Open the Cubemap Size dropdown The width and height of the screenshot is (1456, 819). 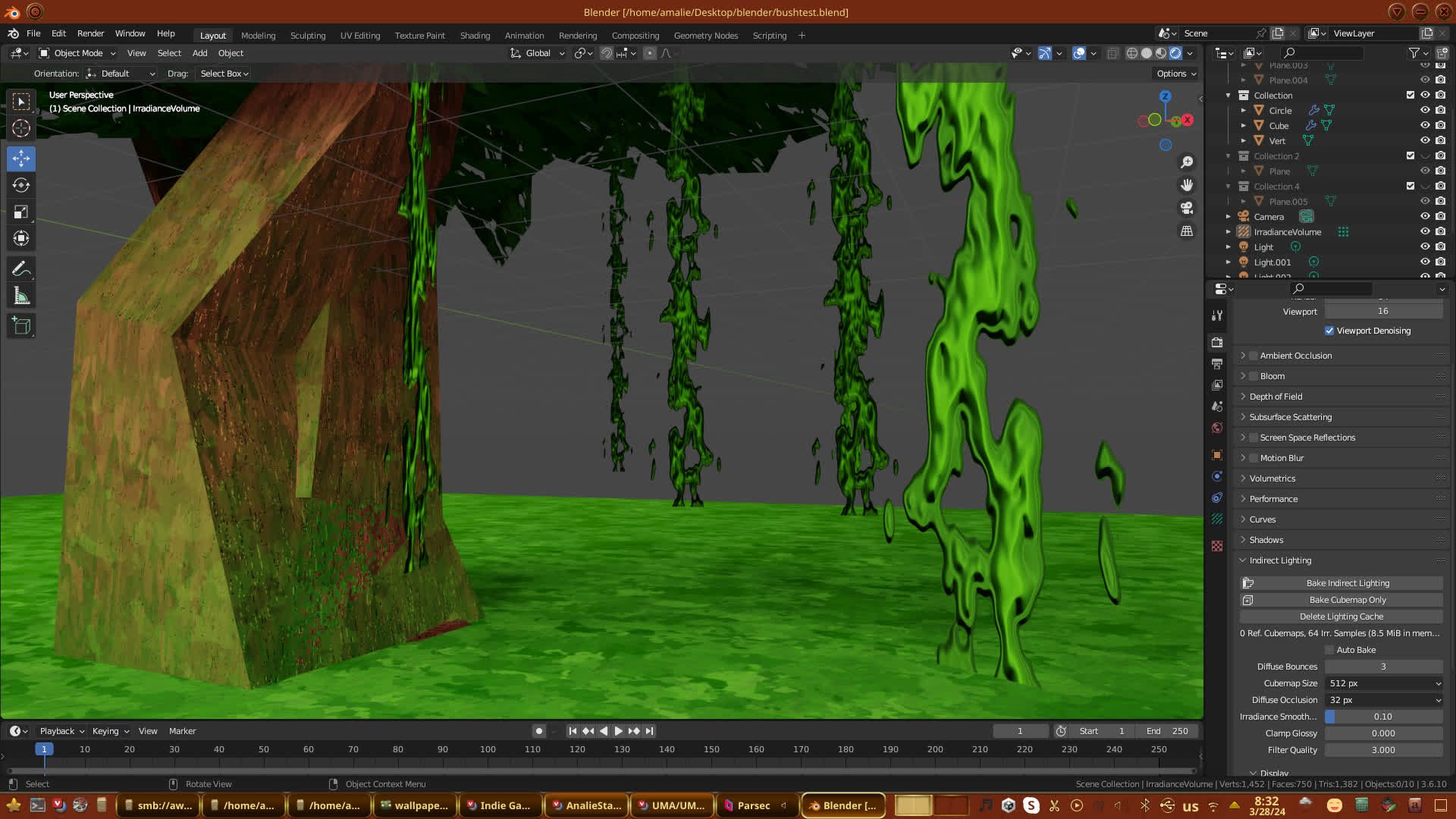[x=1384, y=683]
